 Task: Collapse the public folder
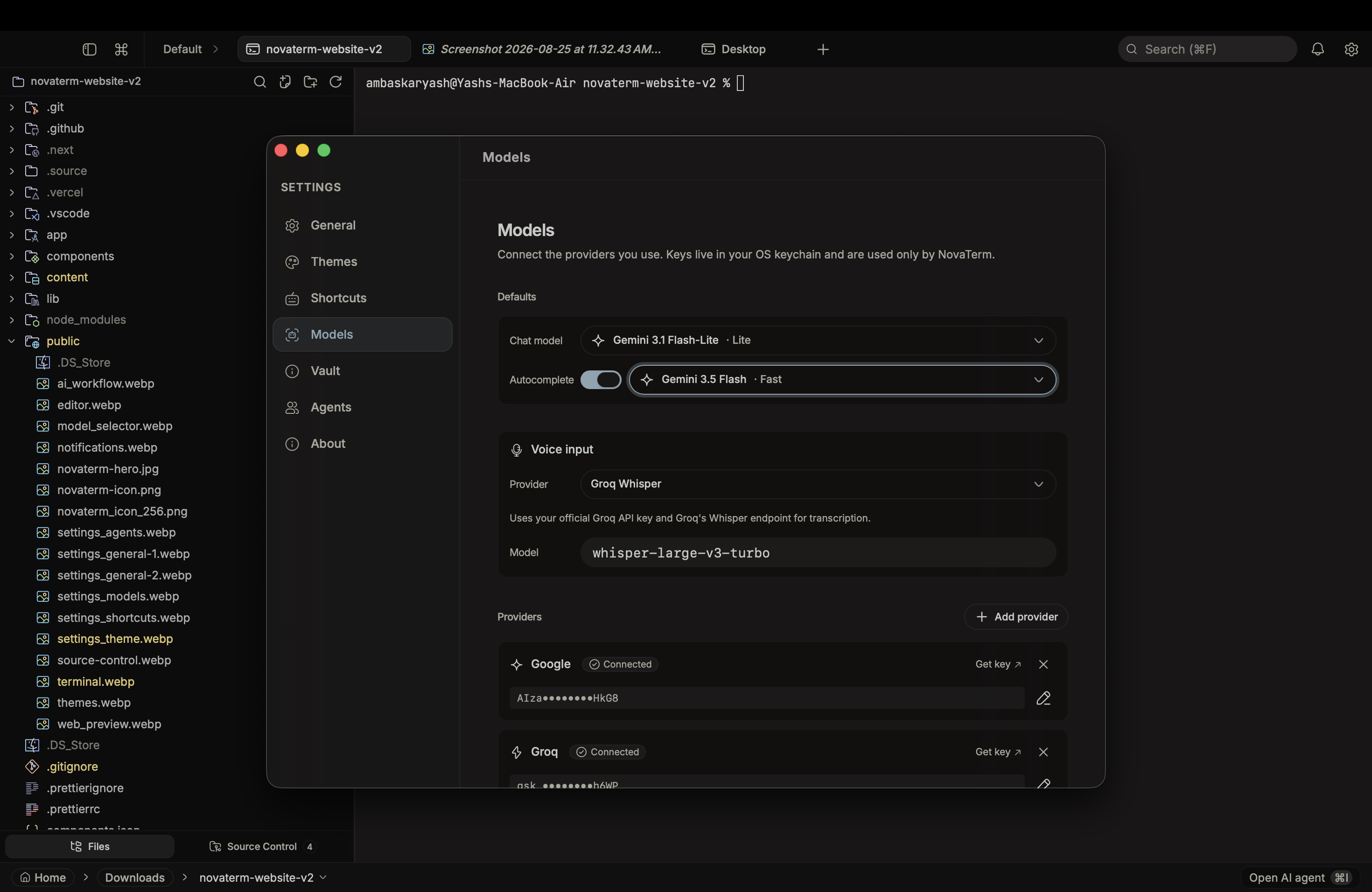pos(12,341)
